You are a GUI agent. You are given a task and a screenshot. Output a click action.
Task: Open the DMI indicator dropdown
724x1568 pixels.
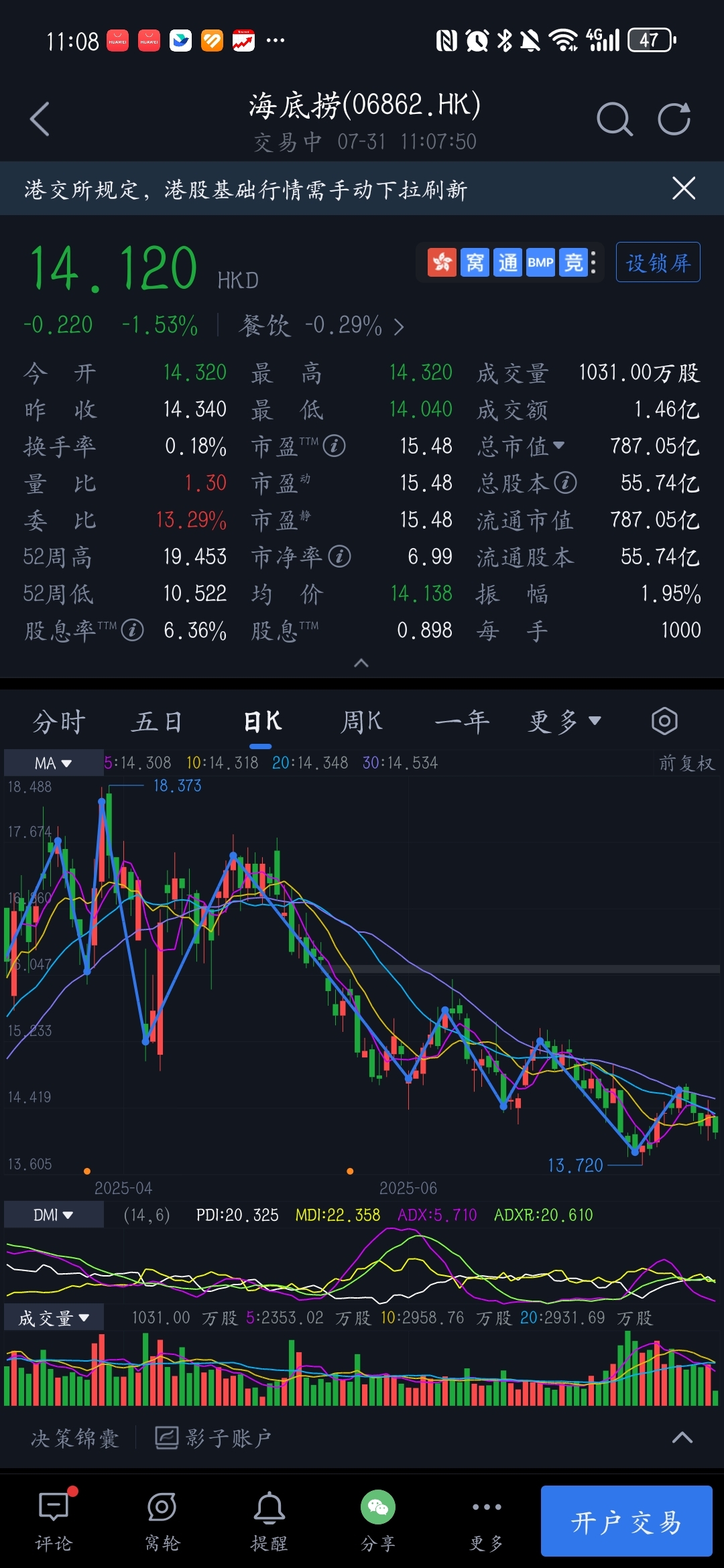(54, 1215)
